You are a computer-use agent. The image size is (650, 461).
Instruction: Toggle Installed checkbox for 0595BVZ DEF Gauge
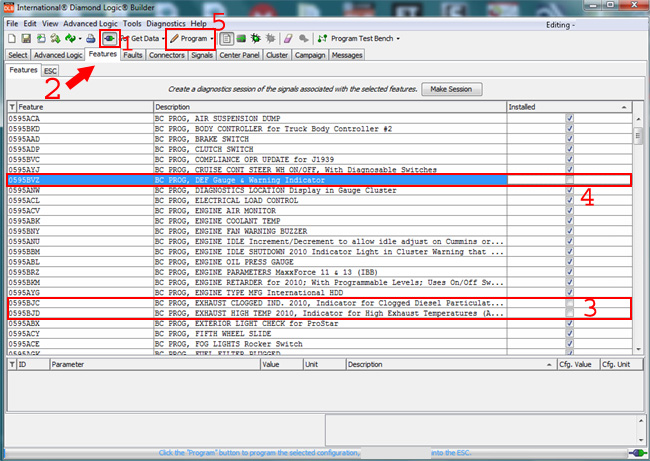[570, 180]
